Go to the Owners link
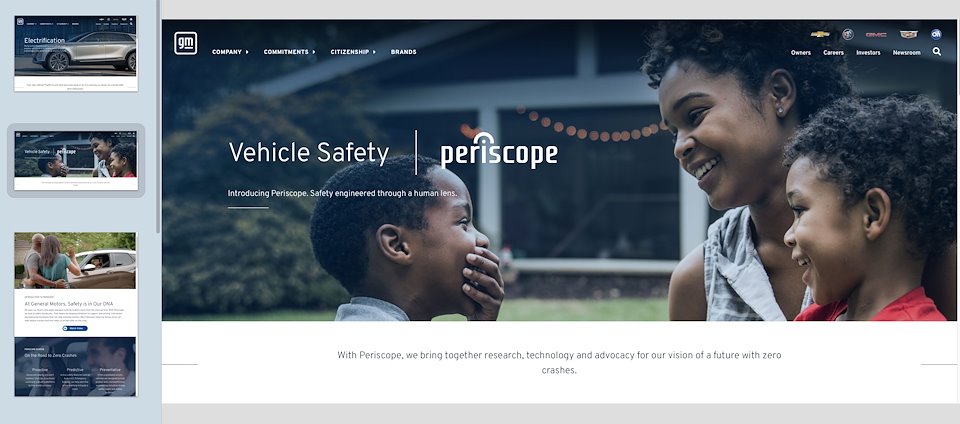The width and height of the screenshot is (960, 424). click(x=801, y=53)
